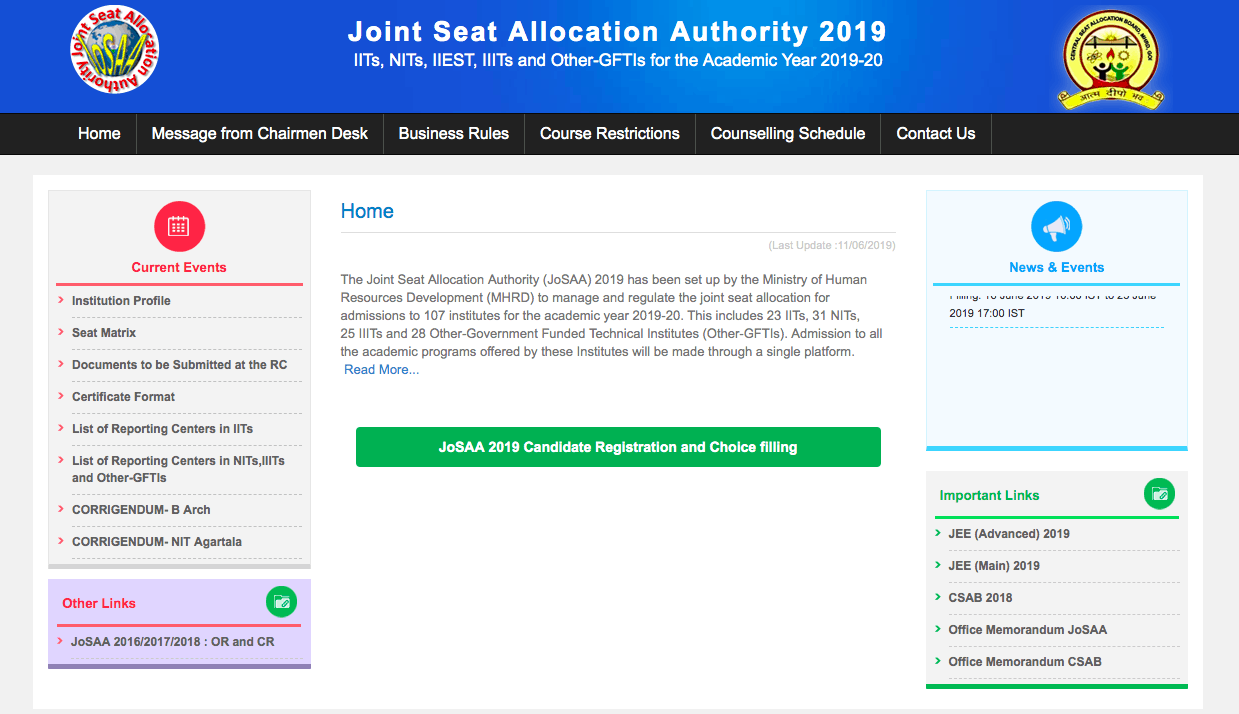Viewport: 1239px width, 714px height.
Task: Click the blue megaphone News & Events icon
Action: point(1056,226)
